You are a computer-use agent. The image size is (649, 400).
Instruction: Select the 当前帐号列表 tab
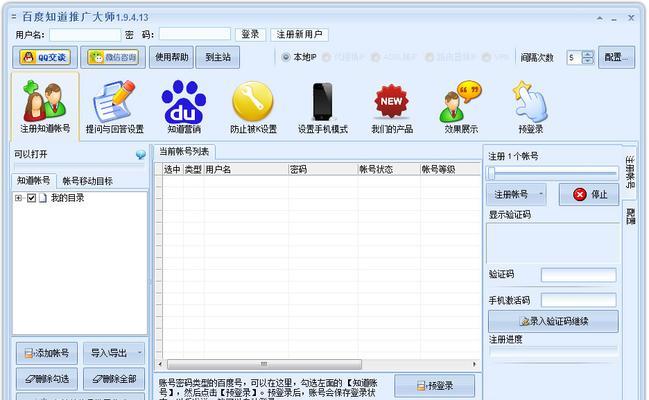pos(184,152)
